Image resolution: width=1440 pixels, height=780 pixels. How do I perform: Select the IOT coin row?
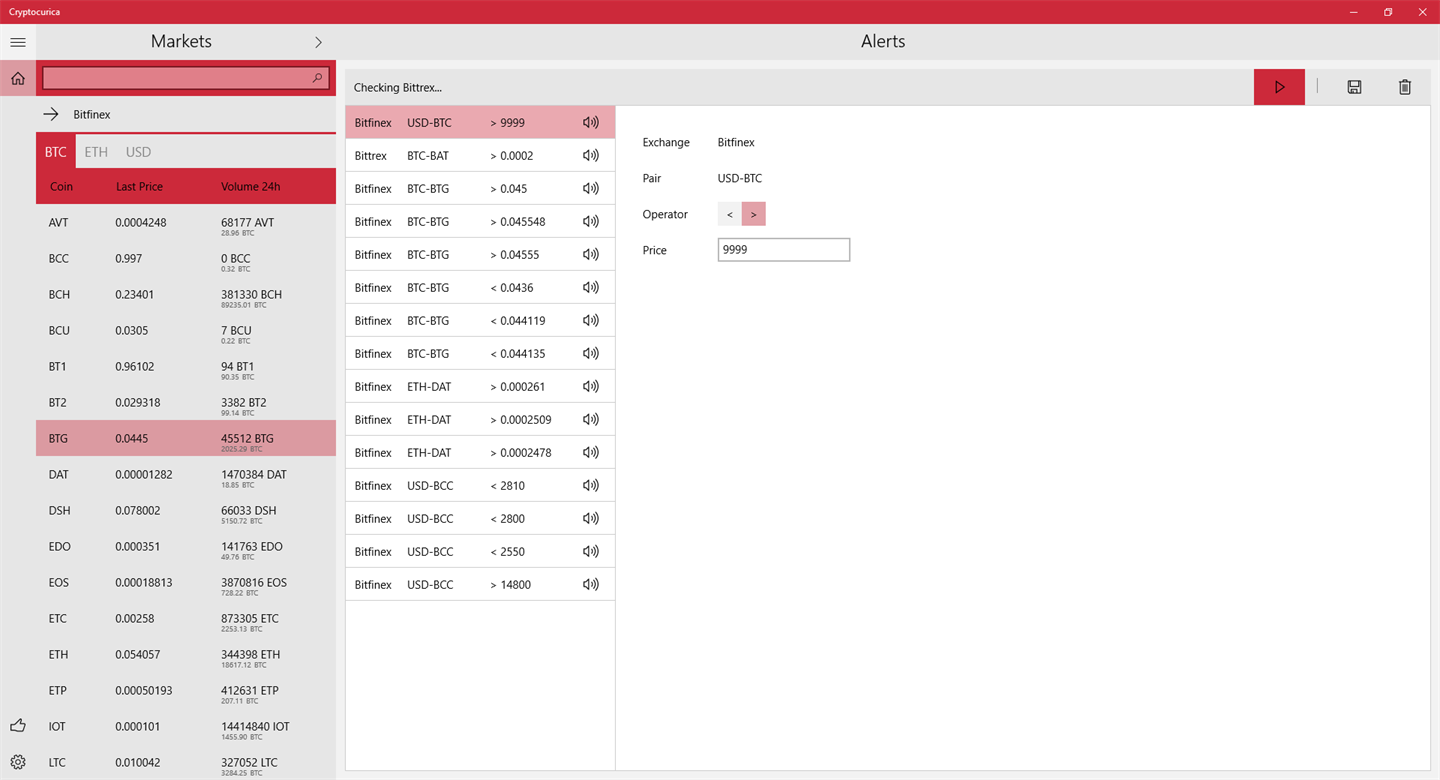click(x=186, y=726)
